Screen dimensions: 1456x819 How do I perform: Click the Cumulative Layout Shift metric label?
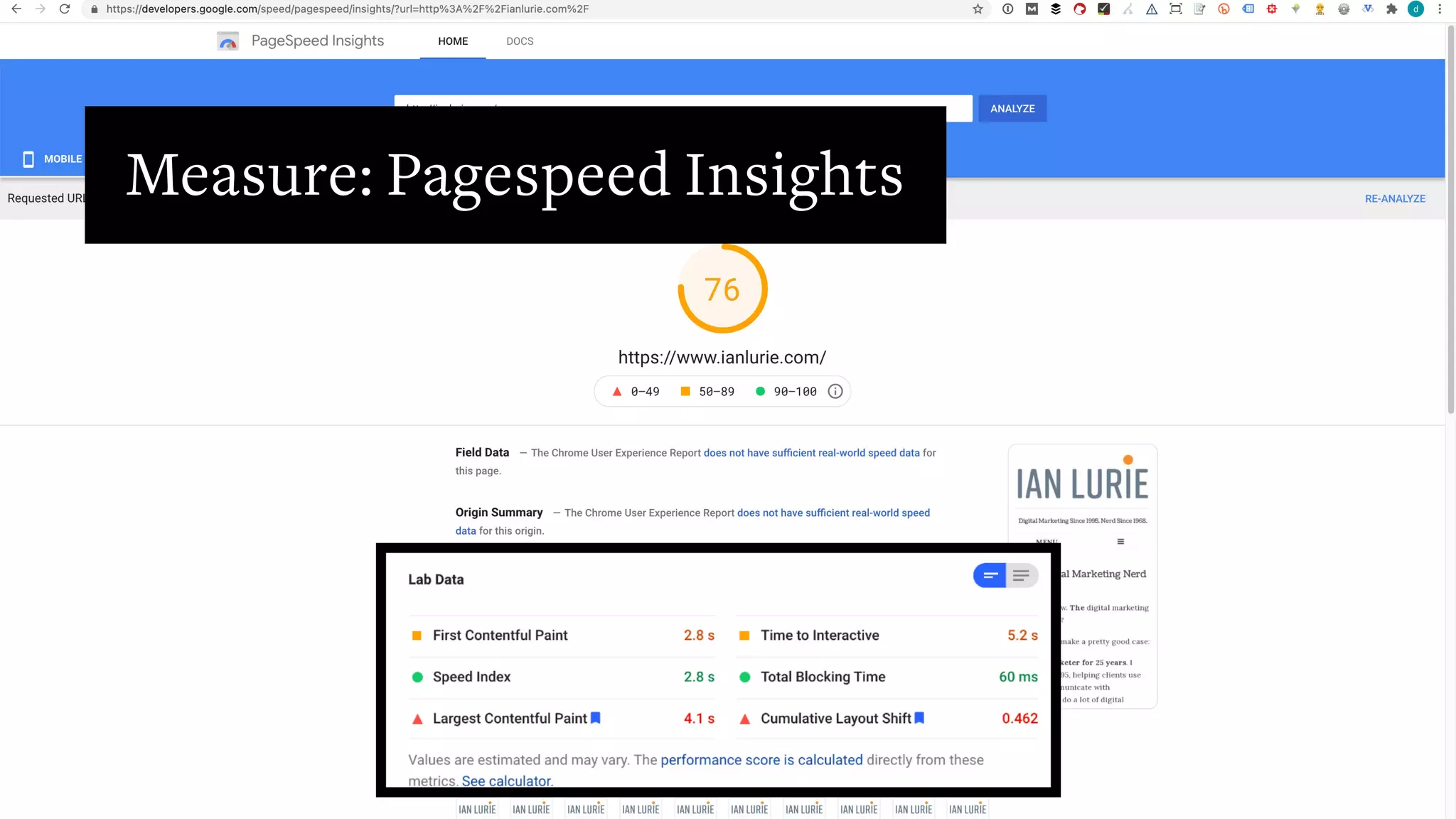click(836, 719)
